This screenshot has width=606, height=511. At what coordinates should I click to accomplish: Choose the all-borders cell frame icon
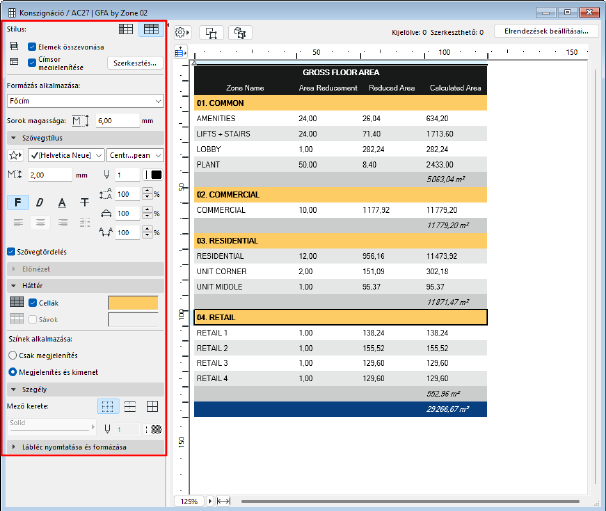(x=153, y=406)
